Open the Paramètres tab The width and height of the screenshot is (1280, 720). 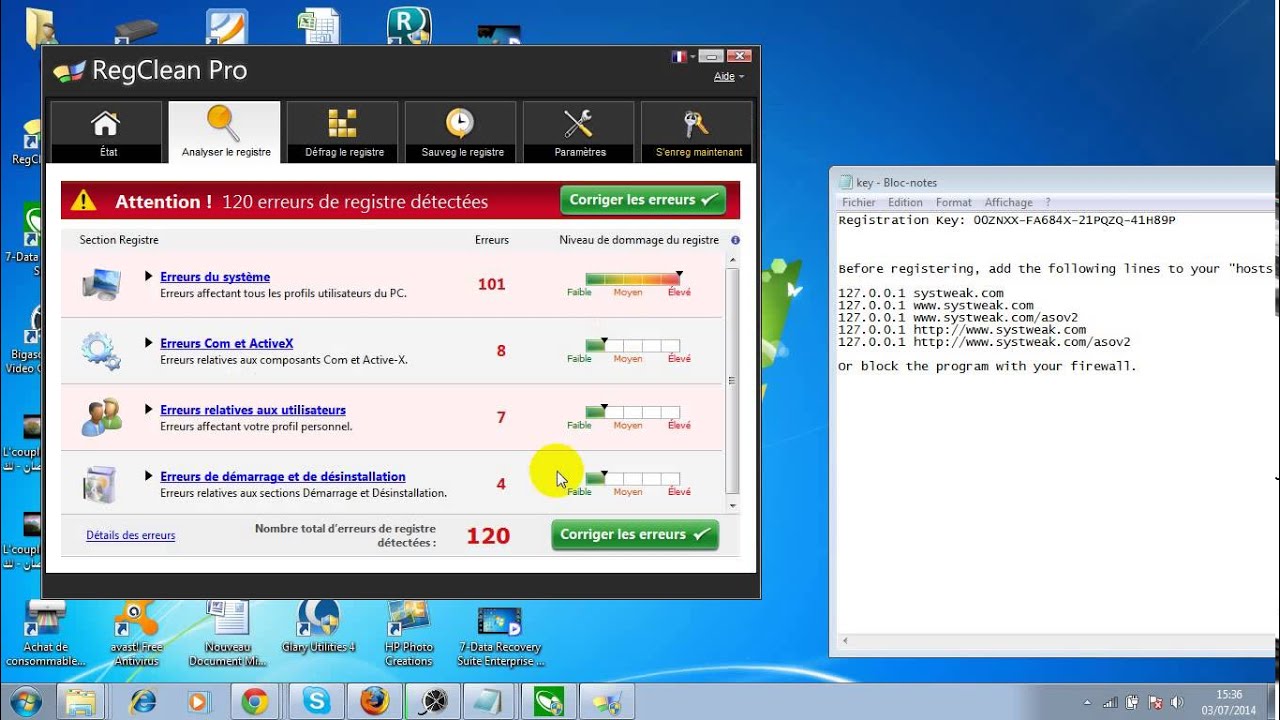(x=579, y=132)
